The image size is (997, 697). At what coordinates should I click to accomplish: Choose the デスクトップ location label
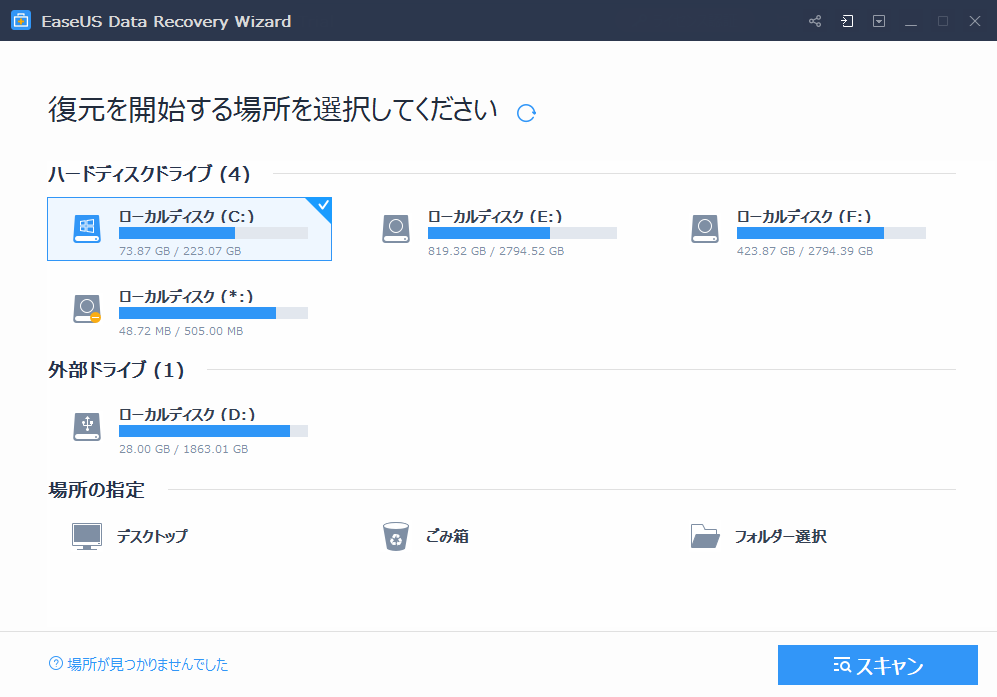(152, 536)
